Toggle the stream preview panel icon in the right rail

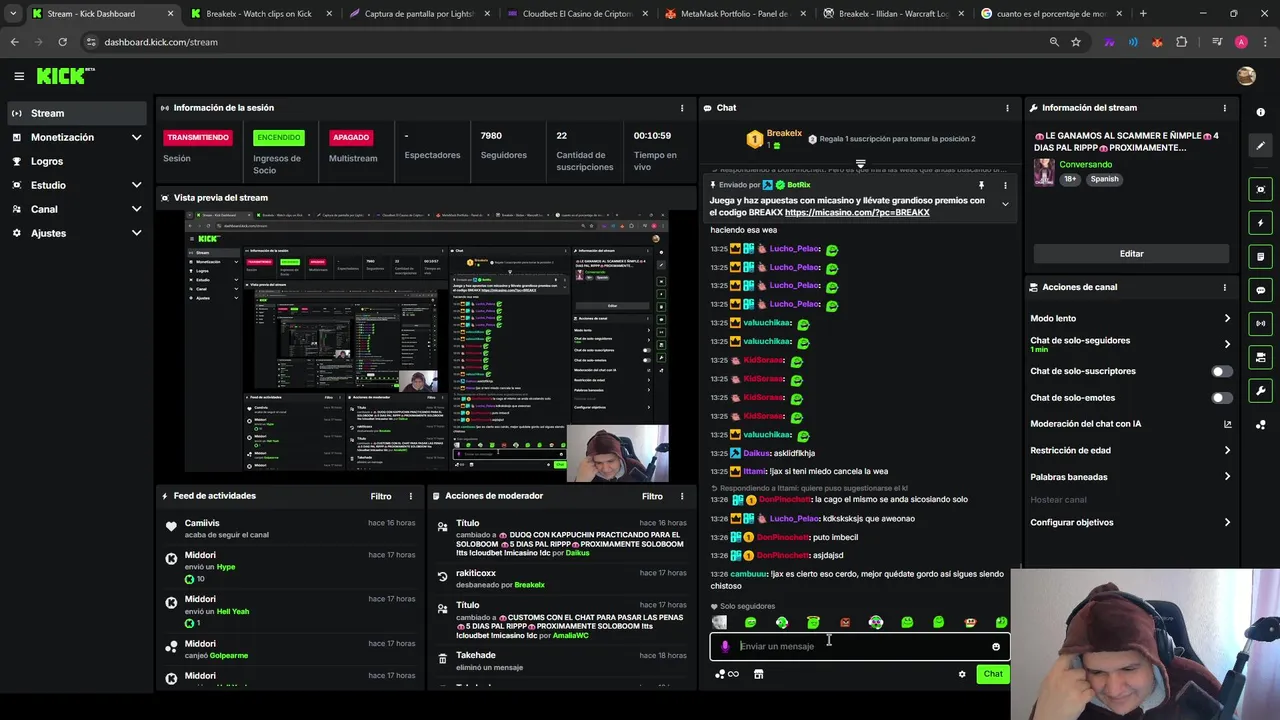click(1261, 189)
